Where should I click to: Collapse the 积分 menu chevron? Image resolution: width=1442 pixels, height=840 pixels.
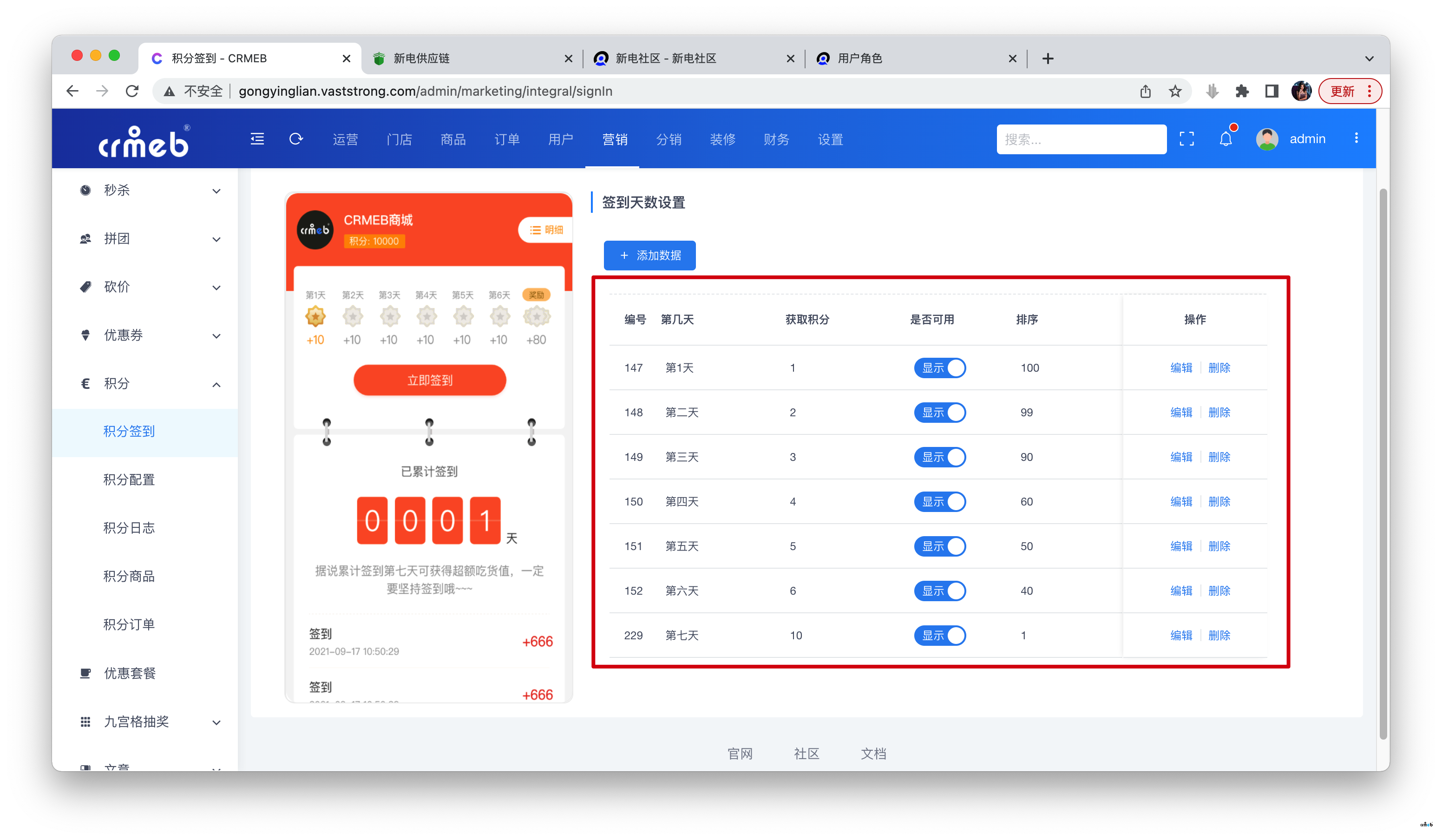point(216,385)
